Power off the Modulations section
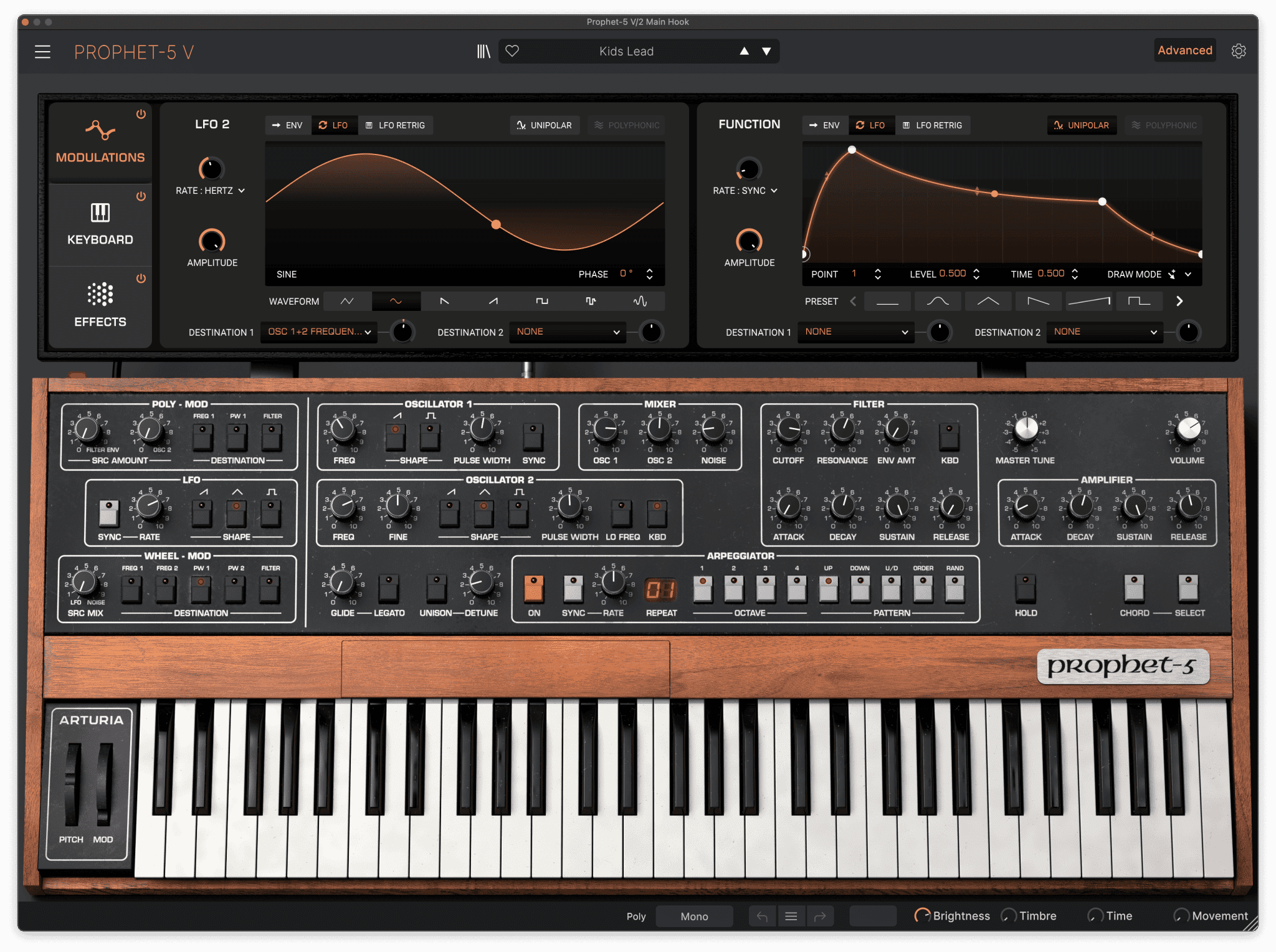The height and width of the screenshot is (952, 1276). pos(141,114)
